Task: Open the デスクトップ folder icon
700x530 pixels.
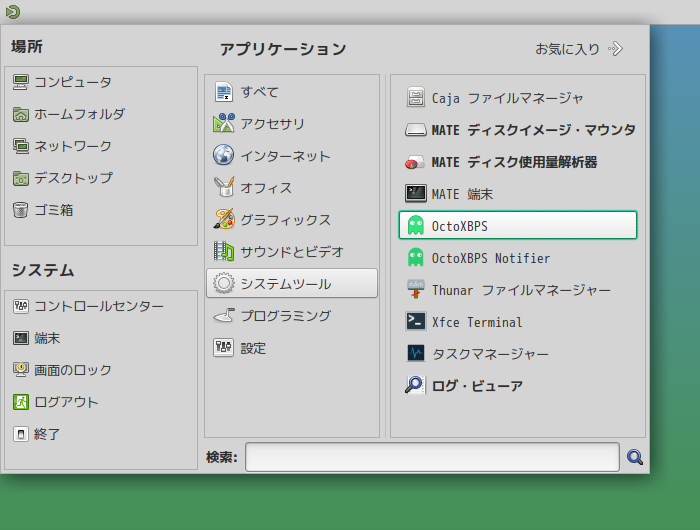Action: click(21, 178)
